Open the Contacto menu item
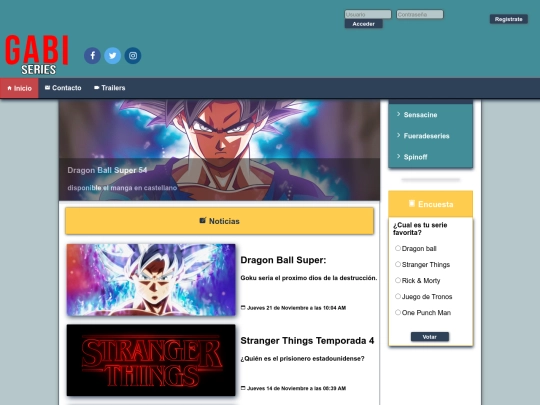 point(63,88)
